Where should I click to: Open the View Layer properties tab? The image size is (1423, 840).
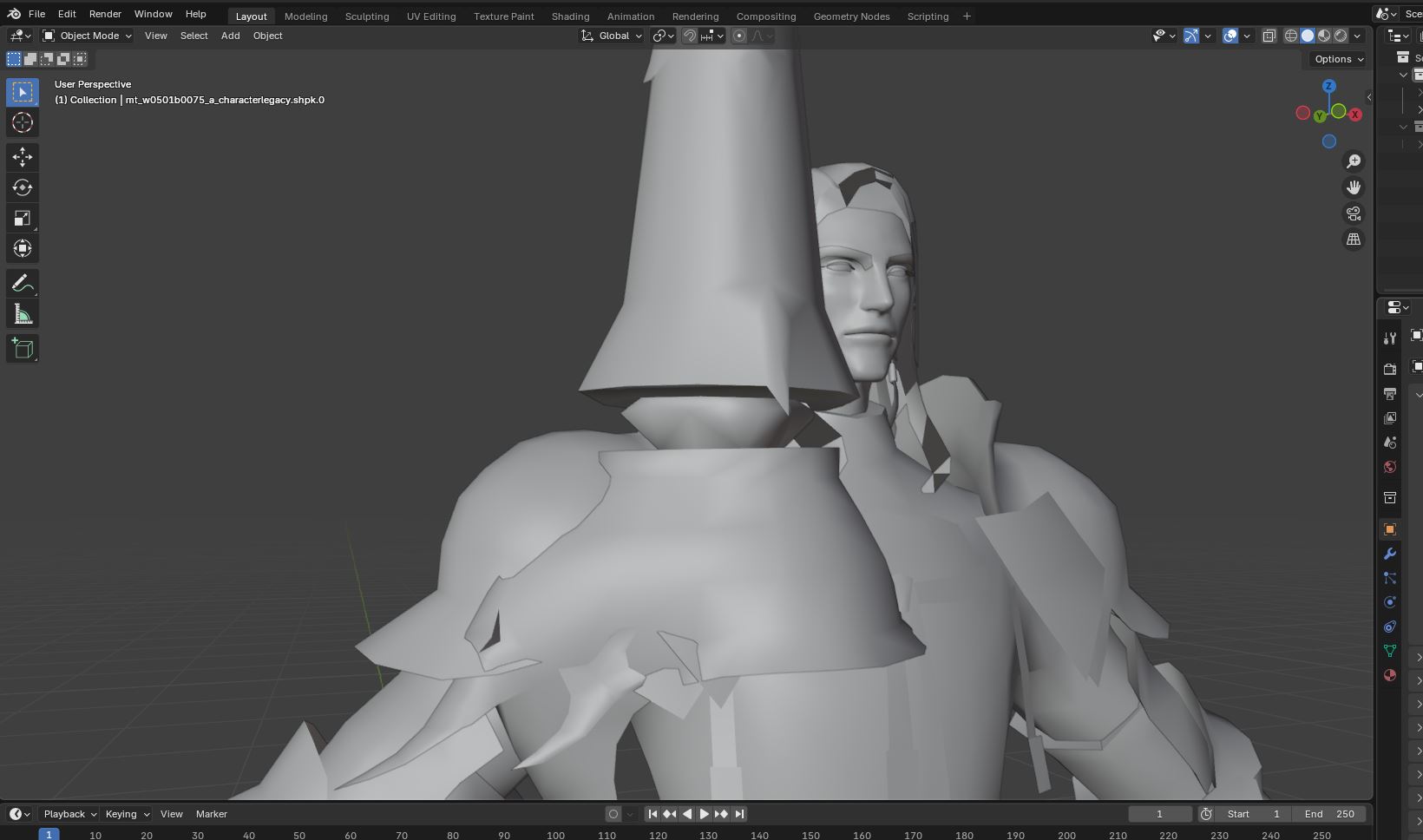(1390, 417)
